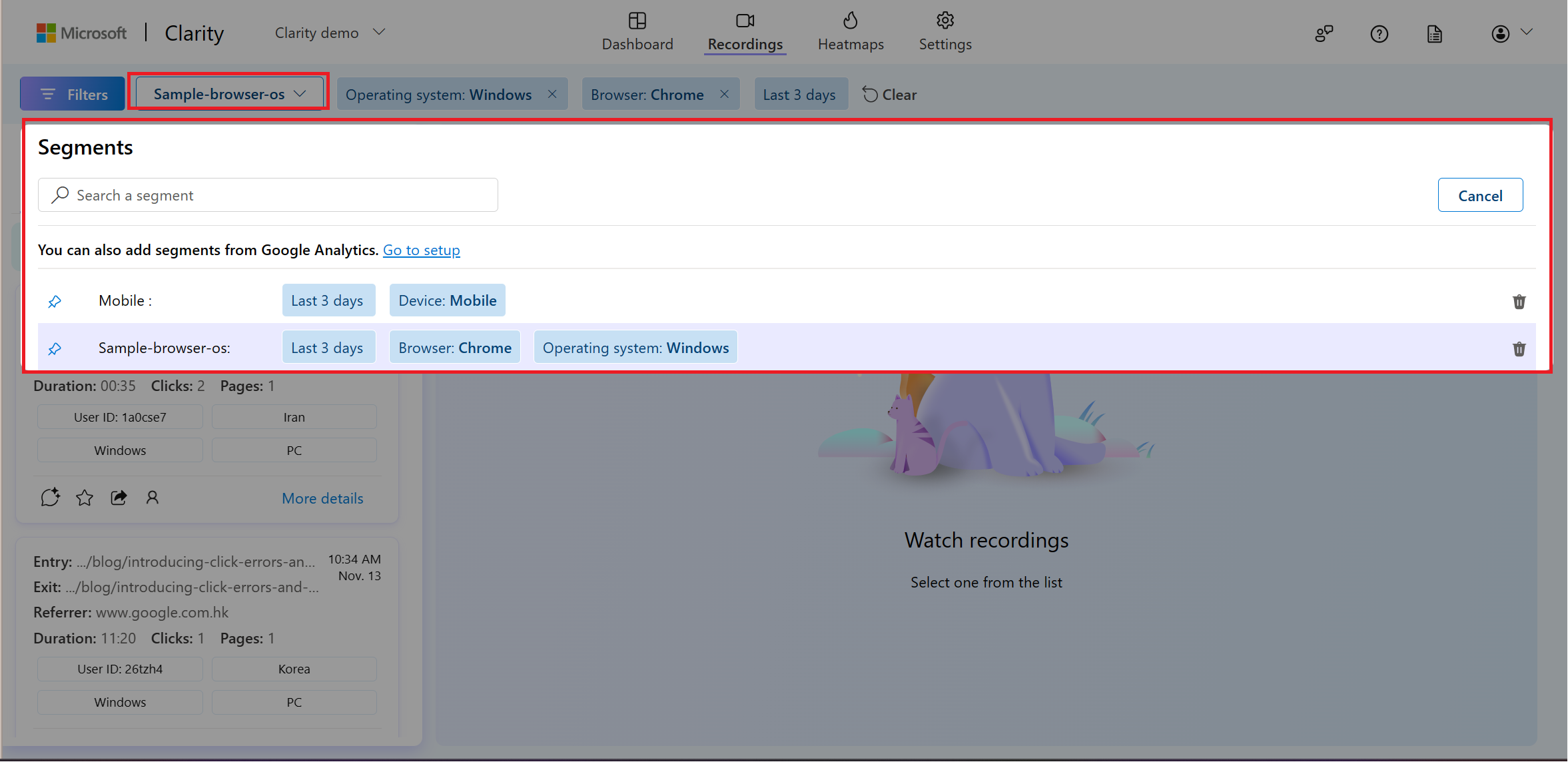Click the share feedback people icon
The height and width of the screenshot is (762, 1568).
pos(1324,34)
